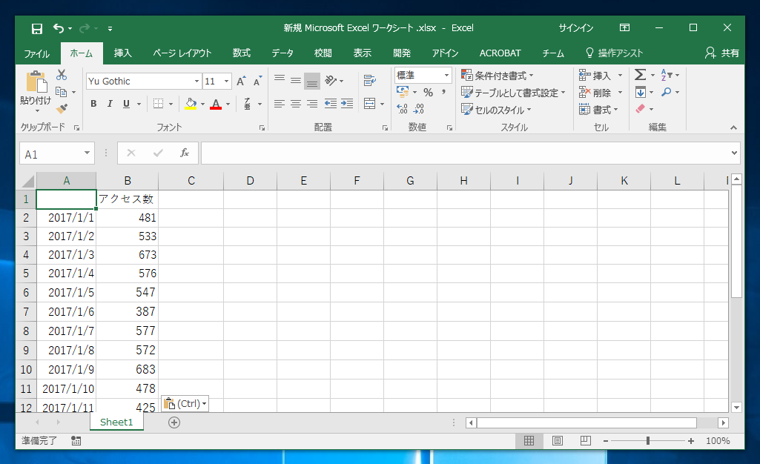
Task: Click the percent style icon
Action: [x=428, y=92]
